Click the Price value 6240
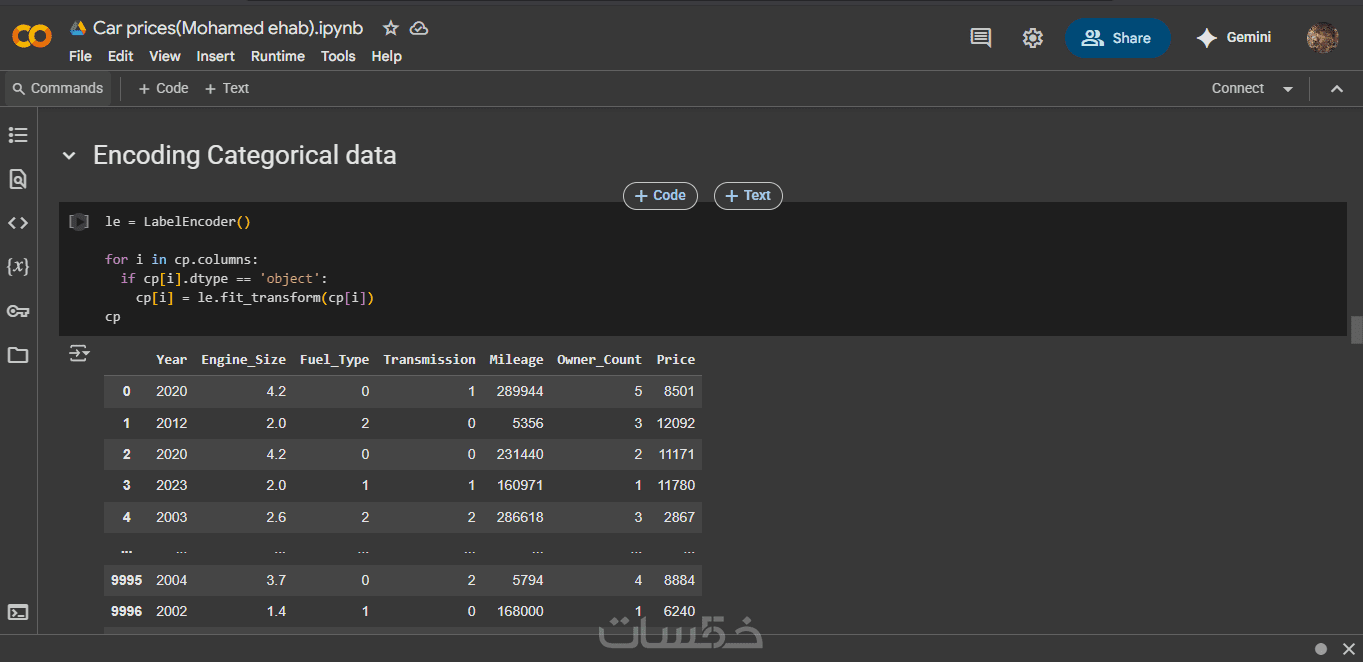This screenshot has width=1363, height=662. [679, 611]
